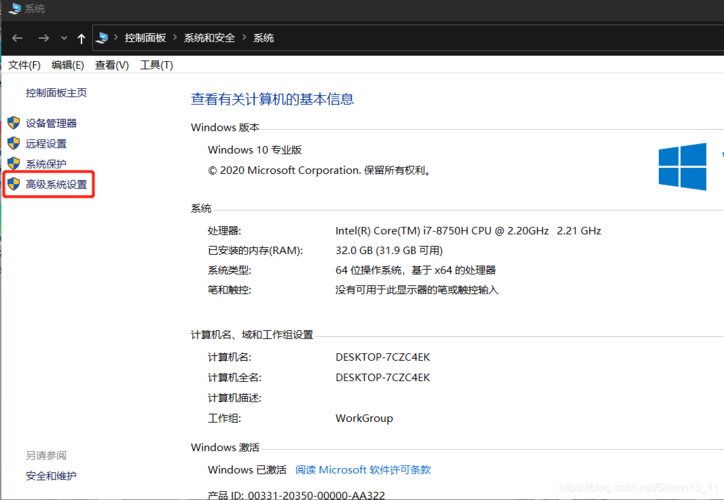The height and width of the screenshot is (500, 724).
Task: Click 阅读 Microsoft 软件许可条款 link
Action: pos(362,470)
